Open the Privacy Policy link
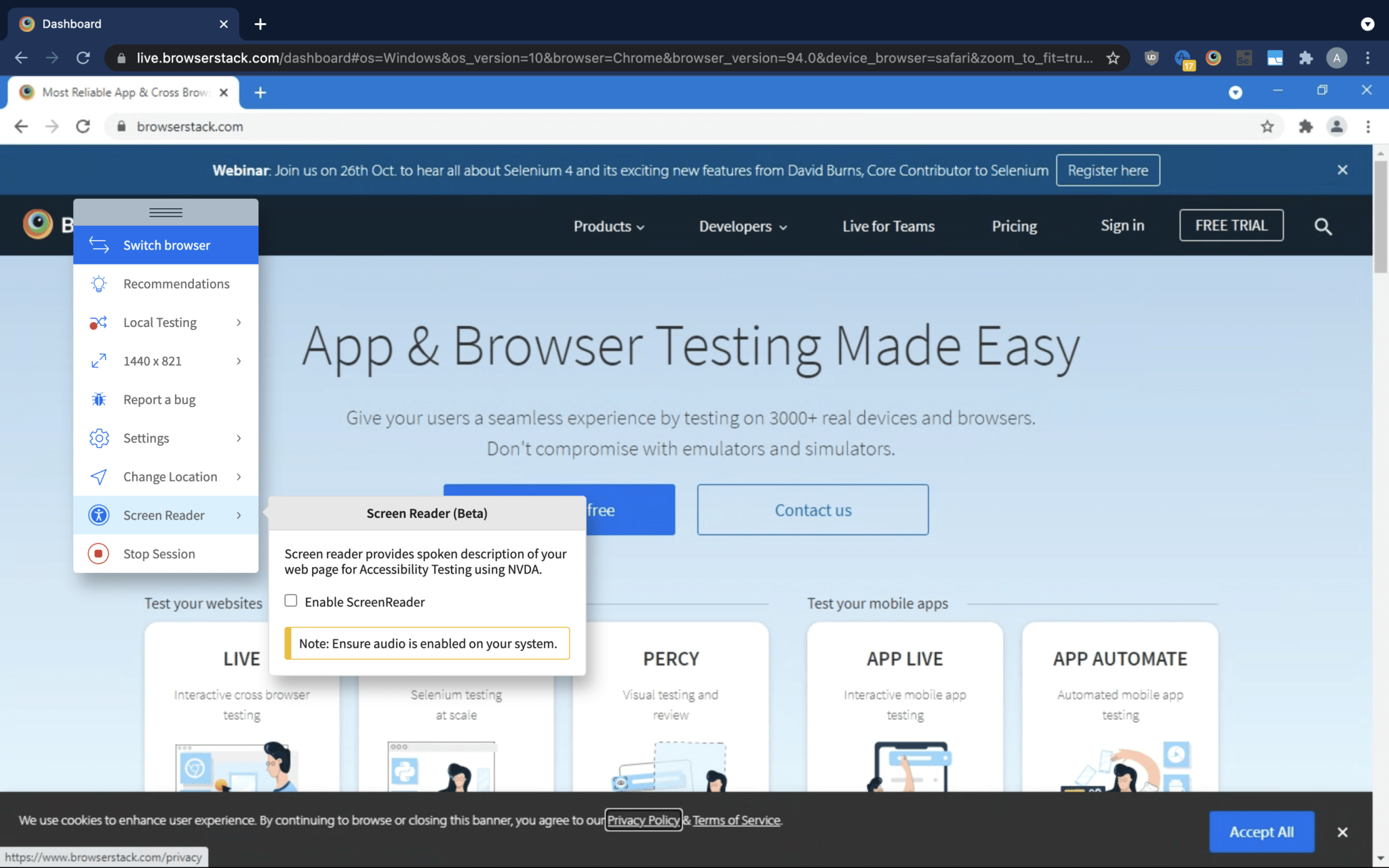The image size is (1389, 868). (643, 820)
